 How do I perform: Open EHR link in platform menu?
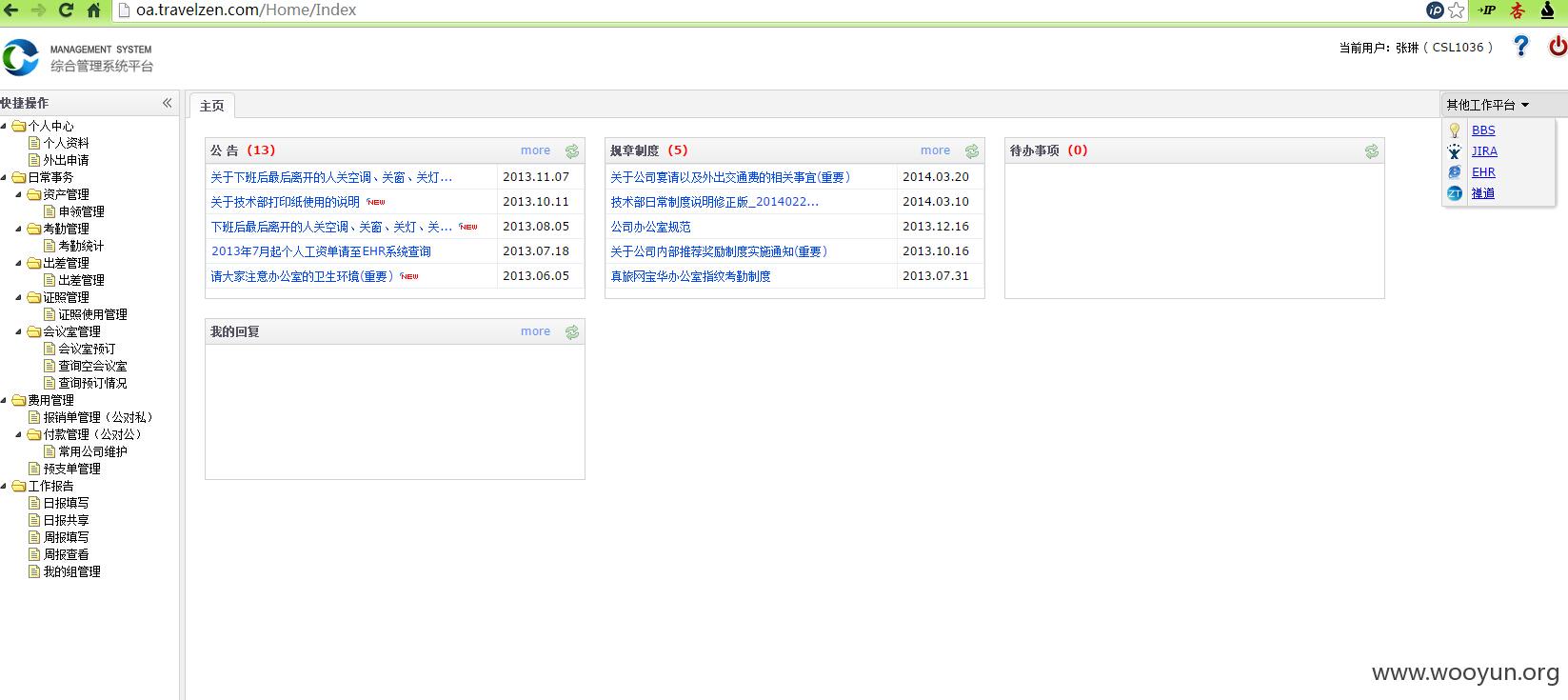click(1483, 172)
